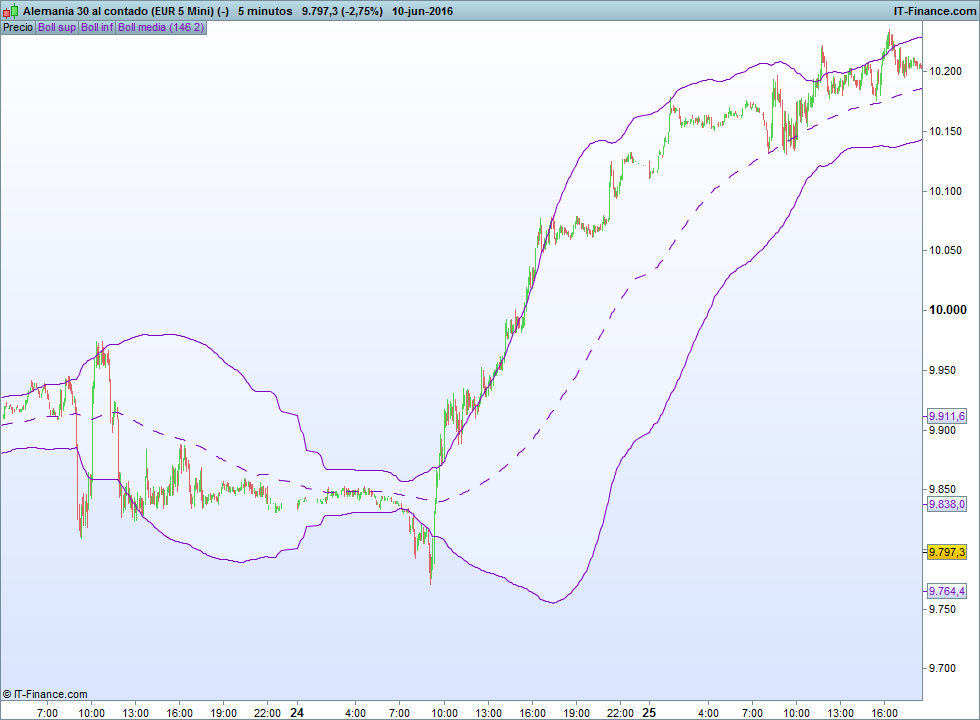Click the 10.150 price axis label

pyautogui.click(x=946, y=131)
